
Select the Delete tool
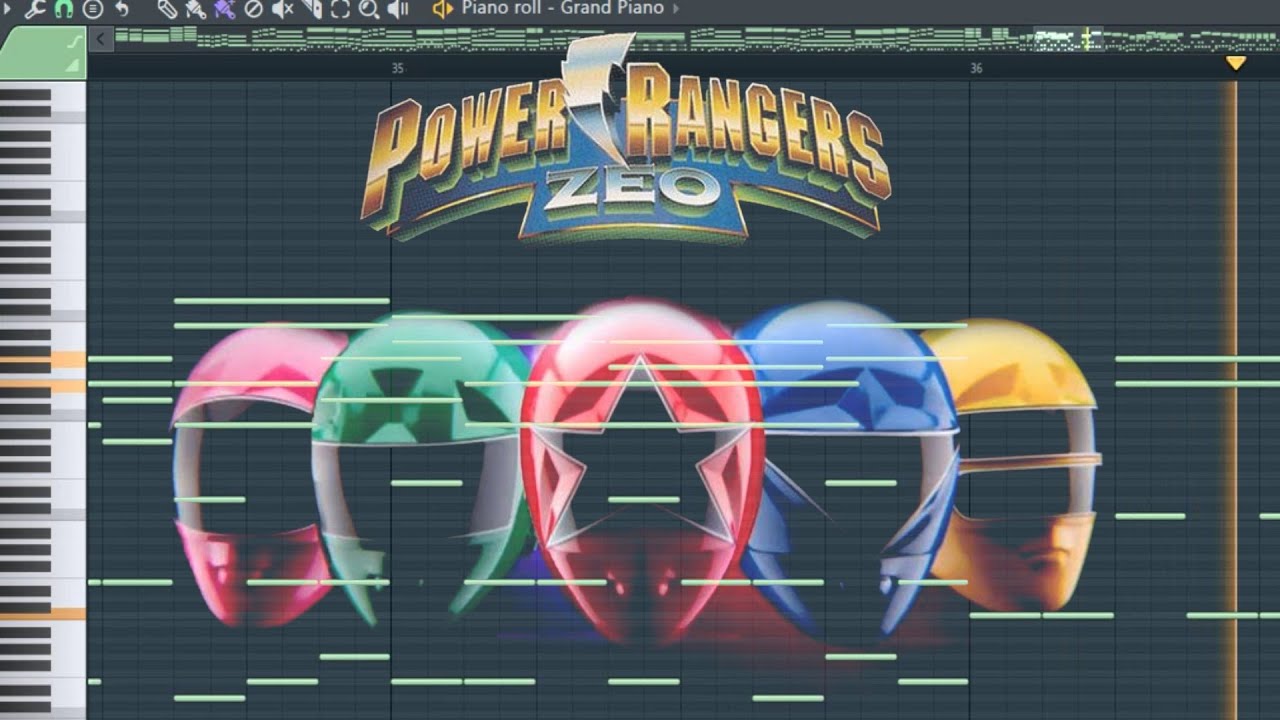(254, 9)
